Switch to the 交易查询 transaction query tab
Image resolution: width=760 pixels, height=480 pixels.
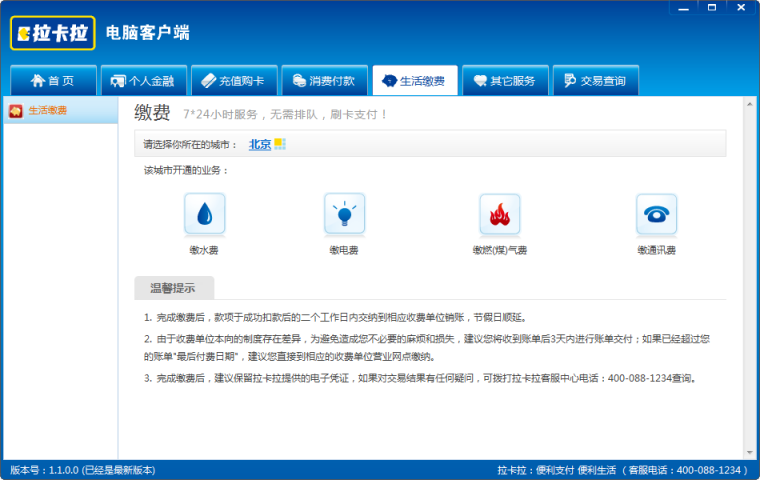pos(594,81)
